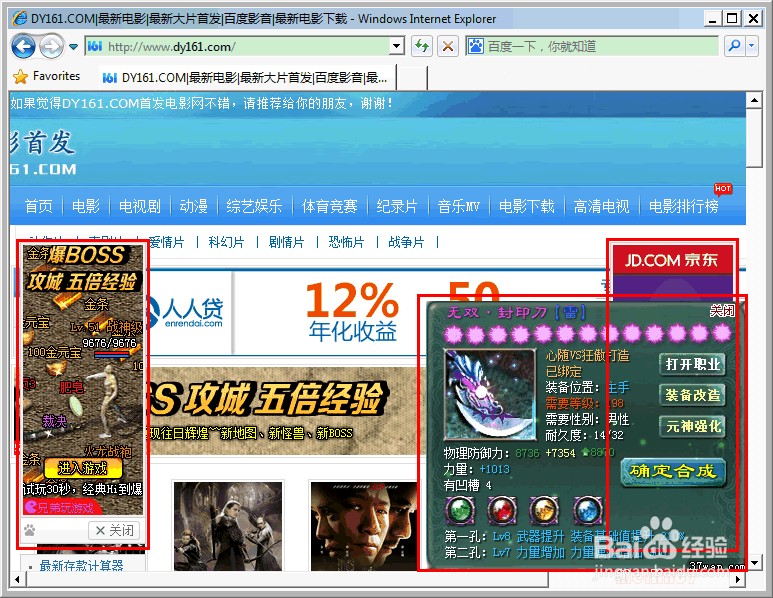Screen dimensions: 773x598
Task: Open 电影下载 in the site navigation
Action: click(x=527, y=206)
